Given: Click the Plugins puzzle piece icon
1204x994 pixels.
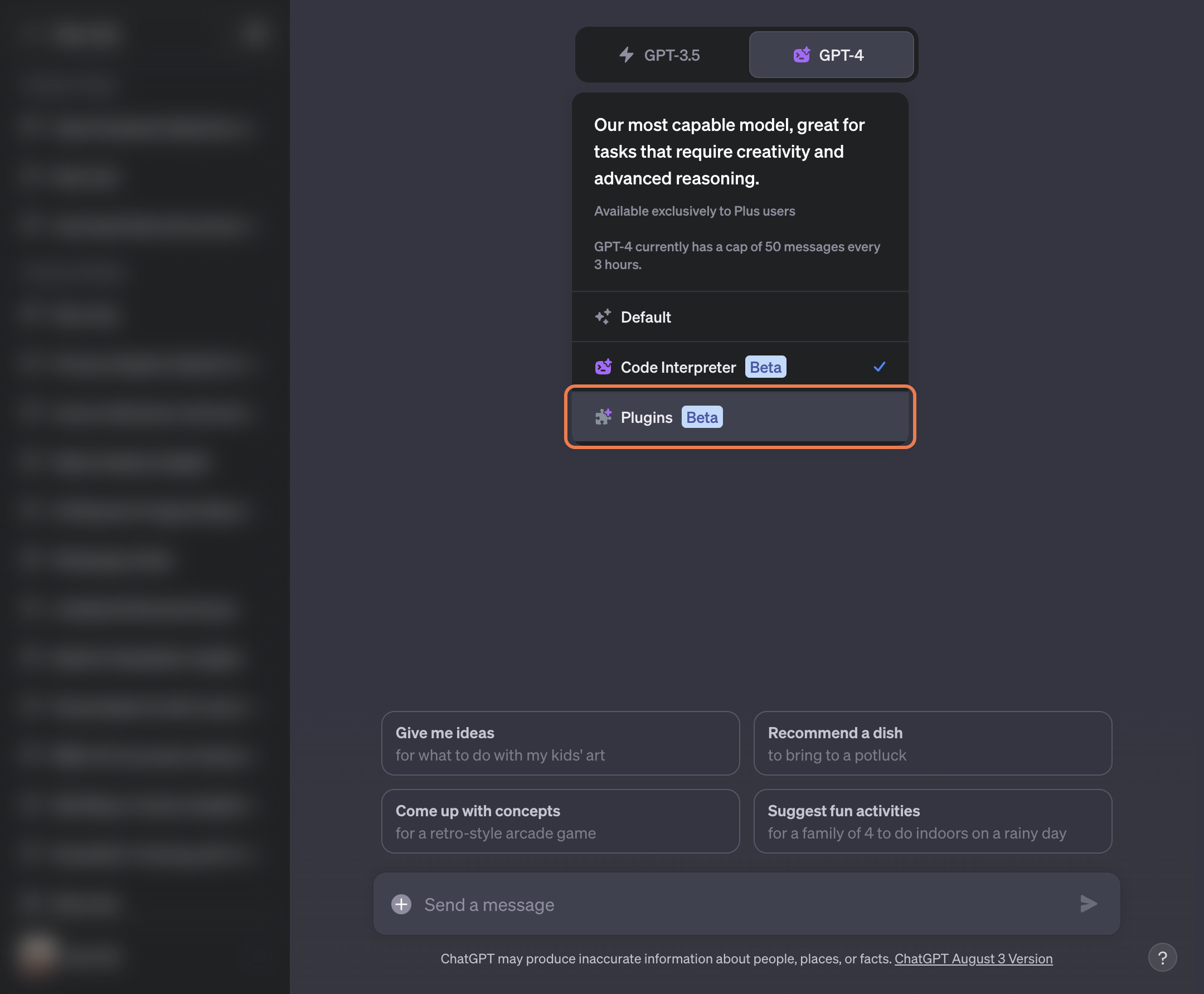Looking at the screenshot, I should (603, 417).
